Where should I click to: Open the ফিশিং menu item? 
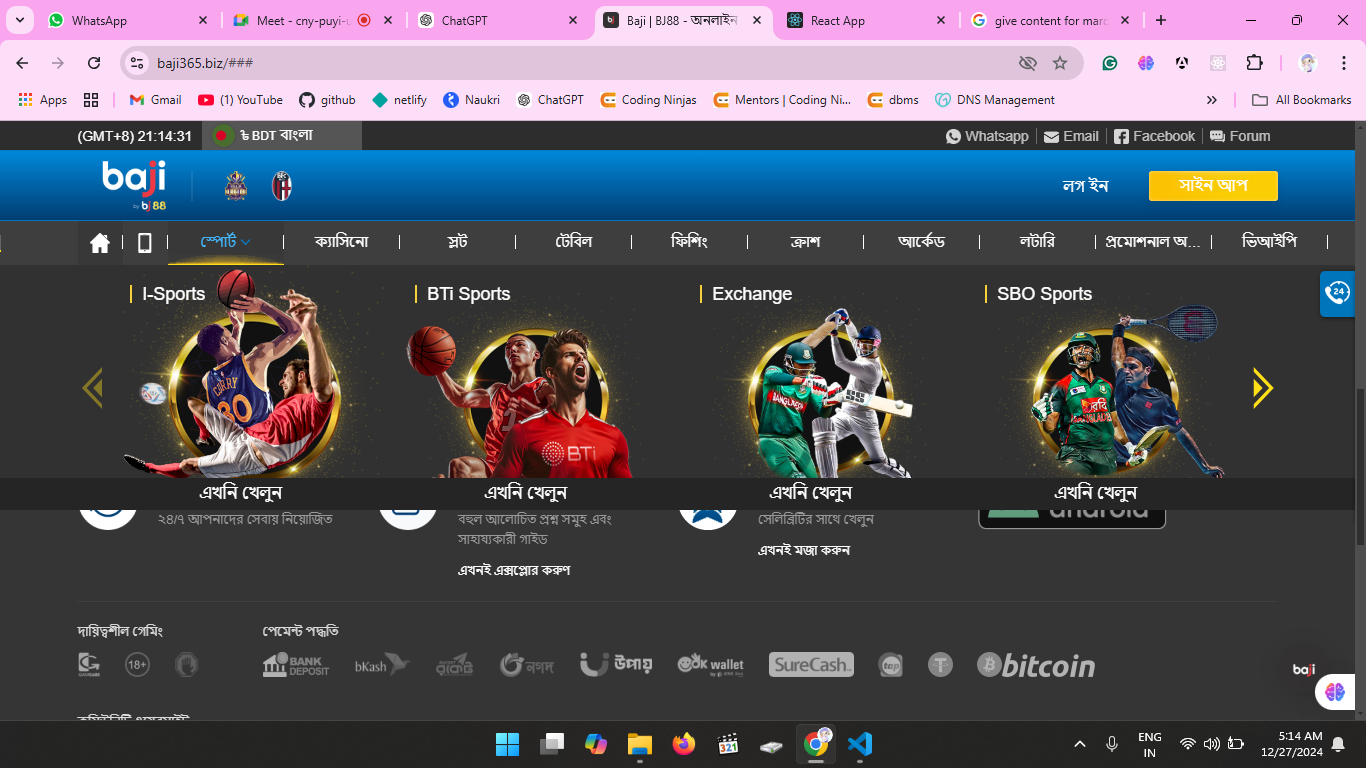click(689, 242)
